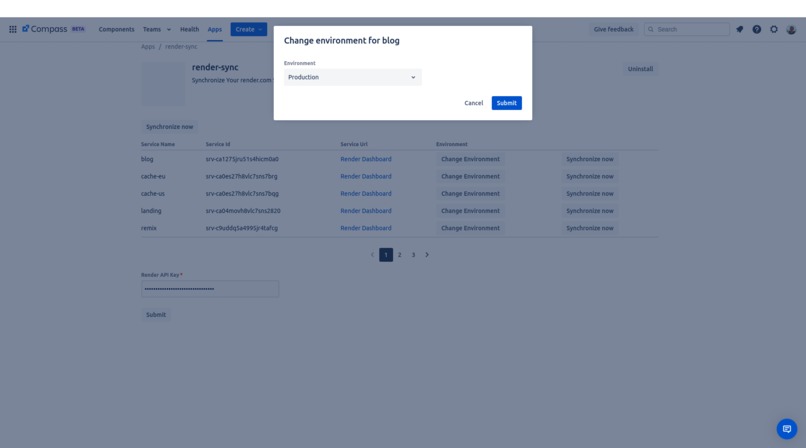This screenshot has height=448, width=806.
Task: Click Give feedback button
Action: 614,29
